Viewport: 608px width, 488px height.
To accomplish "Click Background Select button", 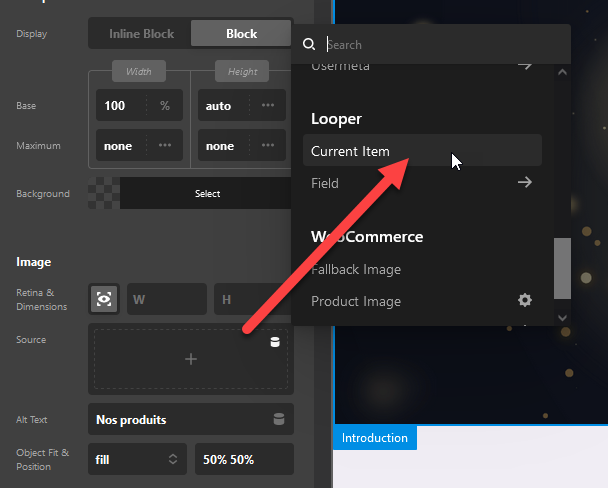I will click(207, 193).
